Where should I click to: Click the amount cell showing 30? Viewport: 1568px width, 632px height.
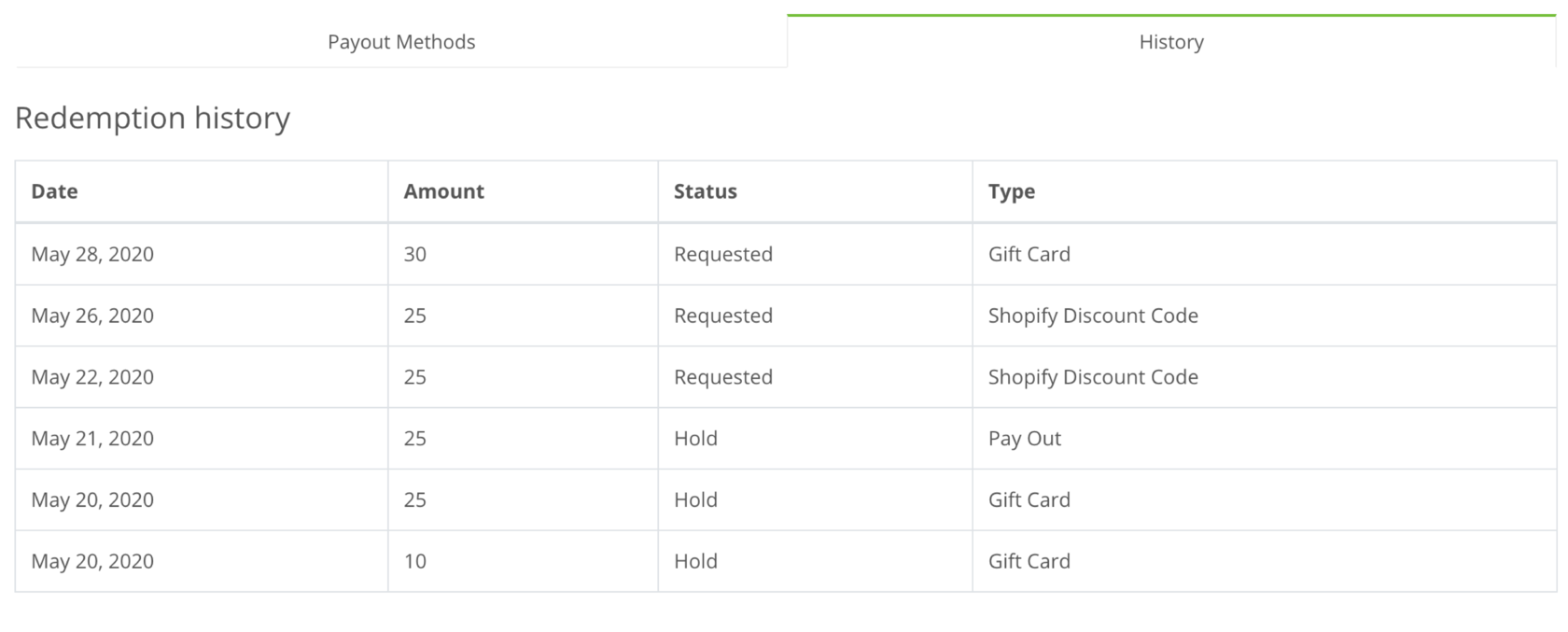point(414,254)
